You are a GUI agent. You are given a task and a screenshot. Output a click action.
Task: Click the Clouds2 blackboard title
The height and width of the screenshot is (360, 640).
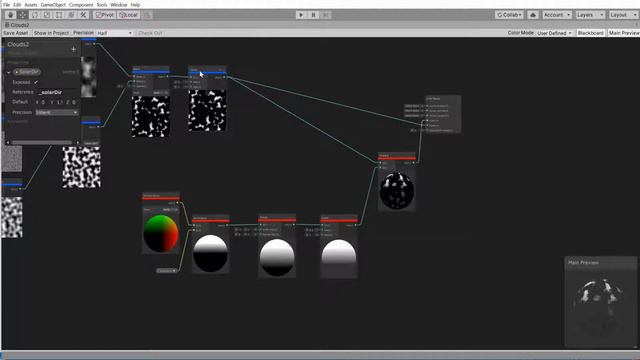pyautogui.click(x=18, y=44)
